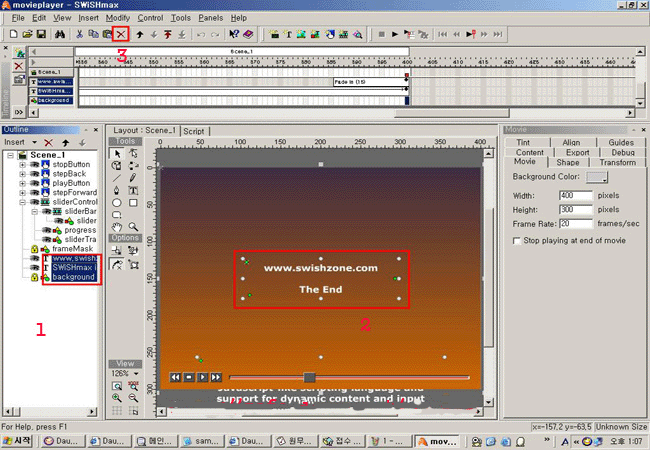Open a file with the folder icon
Viewport: 650px width, 450px height.
(x=27, y=34)
